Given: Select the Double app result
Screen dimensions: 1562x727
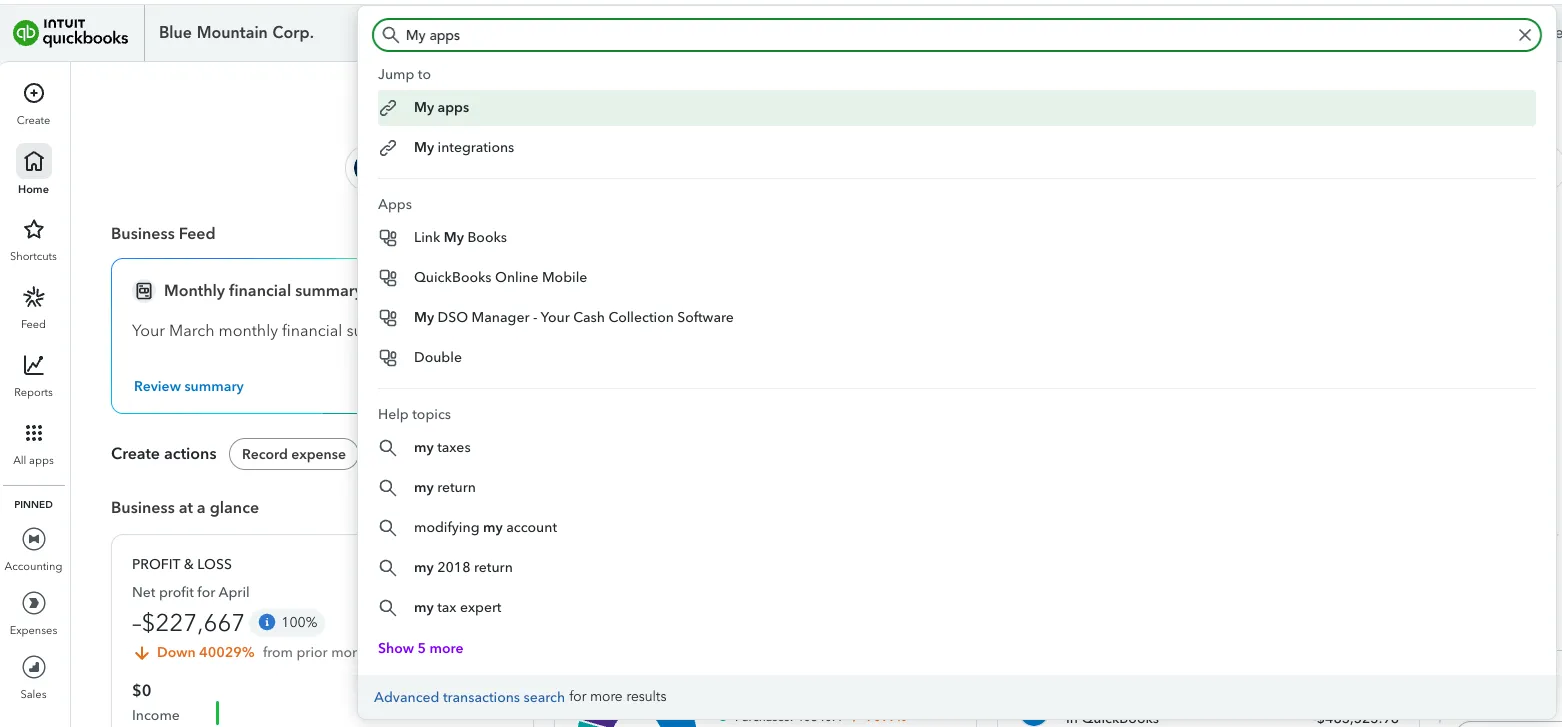Looking at the screenshot, I should coord(957,358).
